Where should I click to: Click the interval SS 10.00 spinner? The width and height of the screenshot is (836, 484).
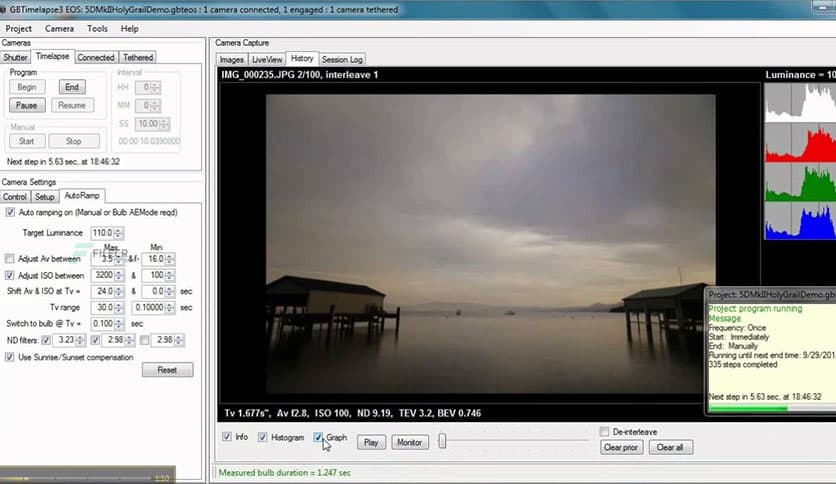tap(164, 124)
